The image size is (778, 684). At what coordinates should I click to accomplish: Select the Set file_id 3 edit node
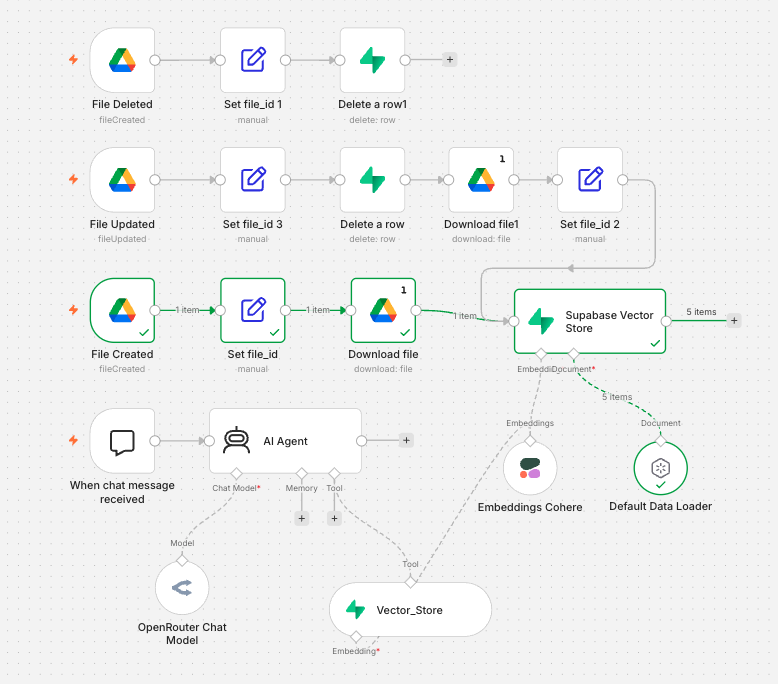pyautogui.click(x=253, y=180)
